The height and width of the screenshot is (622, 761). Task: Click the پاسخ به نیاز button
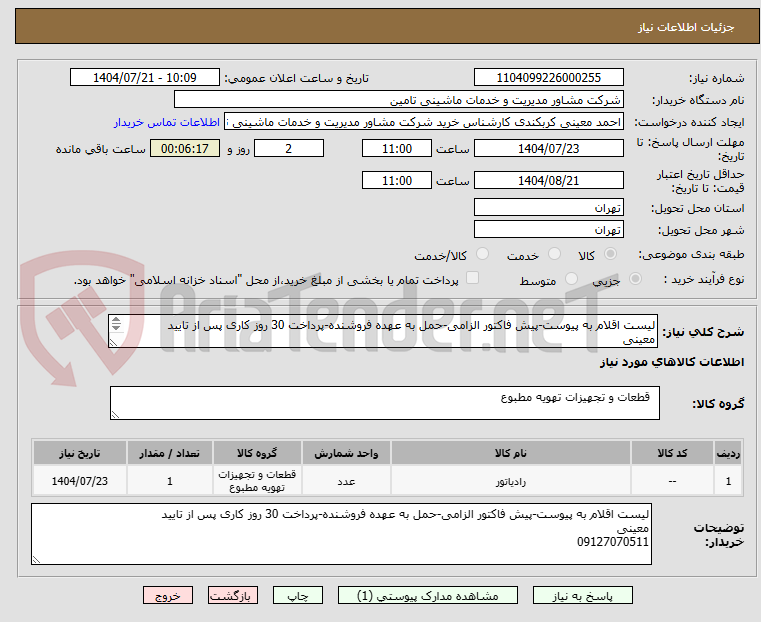point(582,595)
